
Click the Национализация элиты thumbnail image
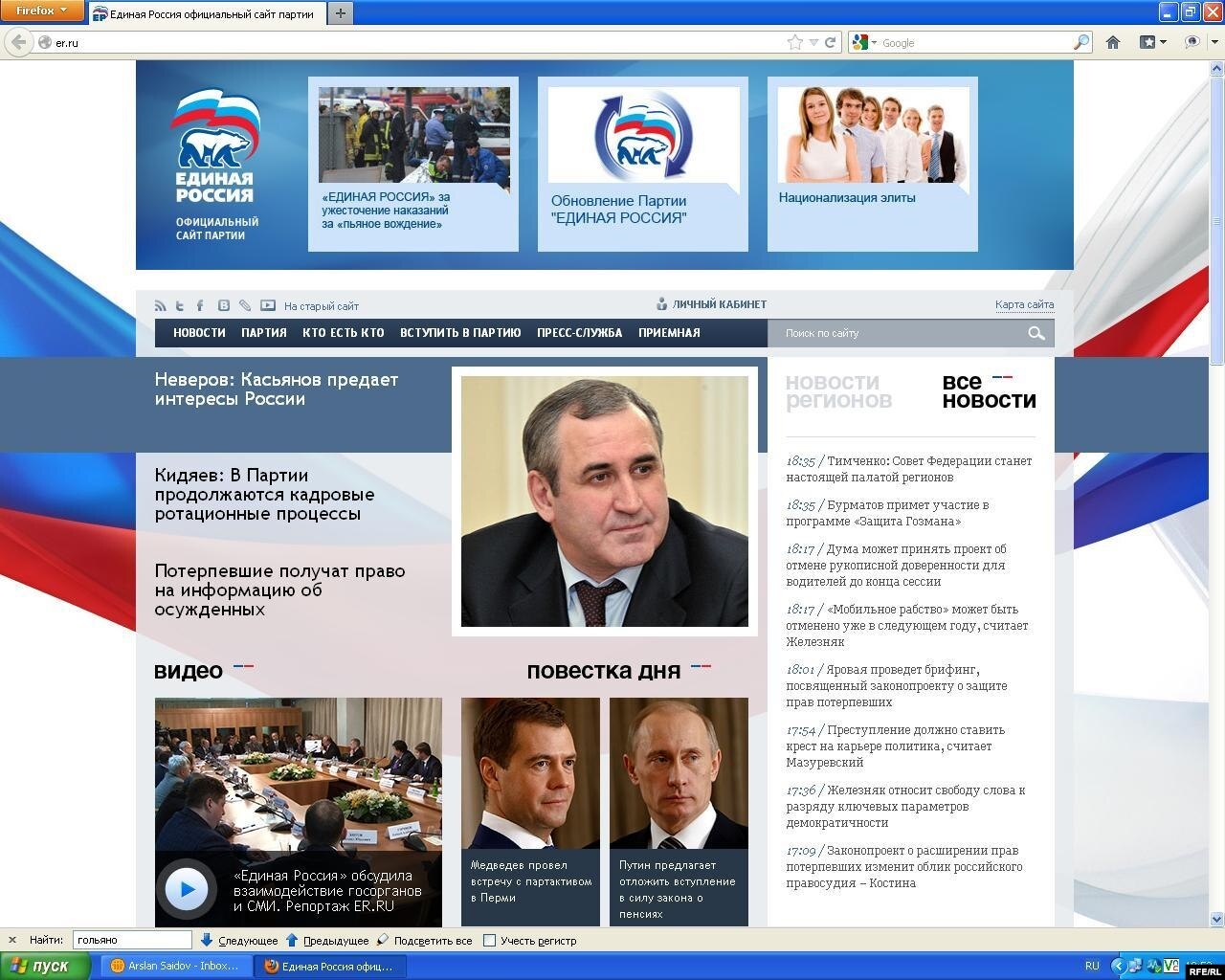(873, 135)
